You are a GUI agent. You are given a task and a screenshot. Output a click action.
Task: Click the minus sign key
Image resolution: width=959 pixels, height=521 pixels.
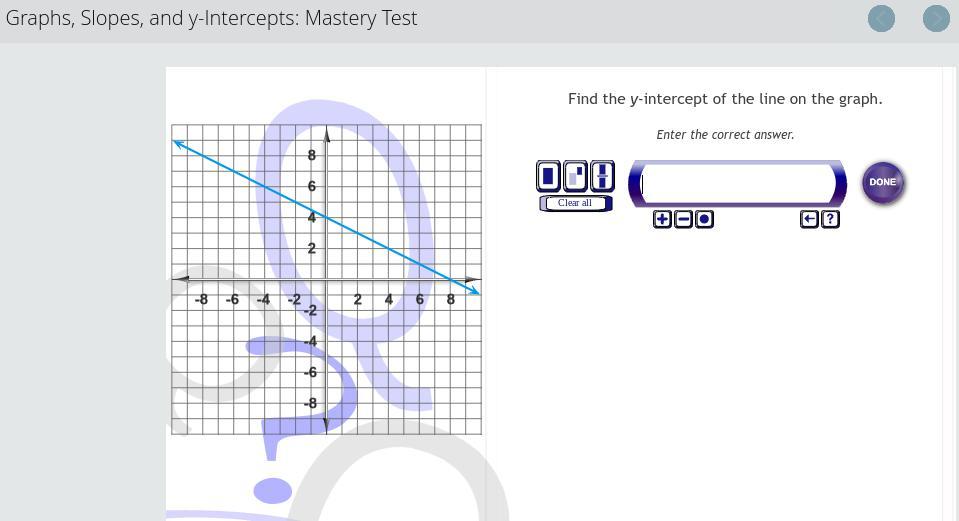(683, 219)
